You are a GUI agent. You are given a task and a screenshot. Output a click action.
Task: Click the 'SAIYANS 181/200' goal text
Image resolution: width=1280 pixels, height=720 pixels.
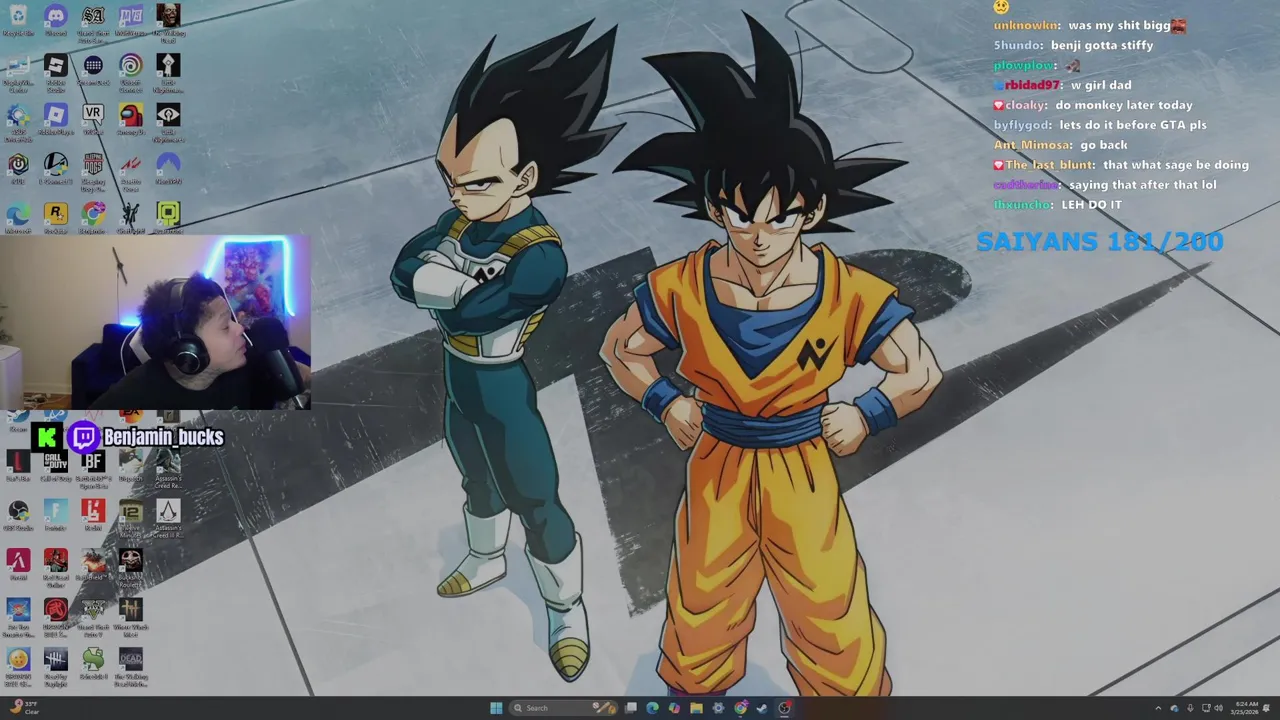tap(1100, 241)
